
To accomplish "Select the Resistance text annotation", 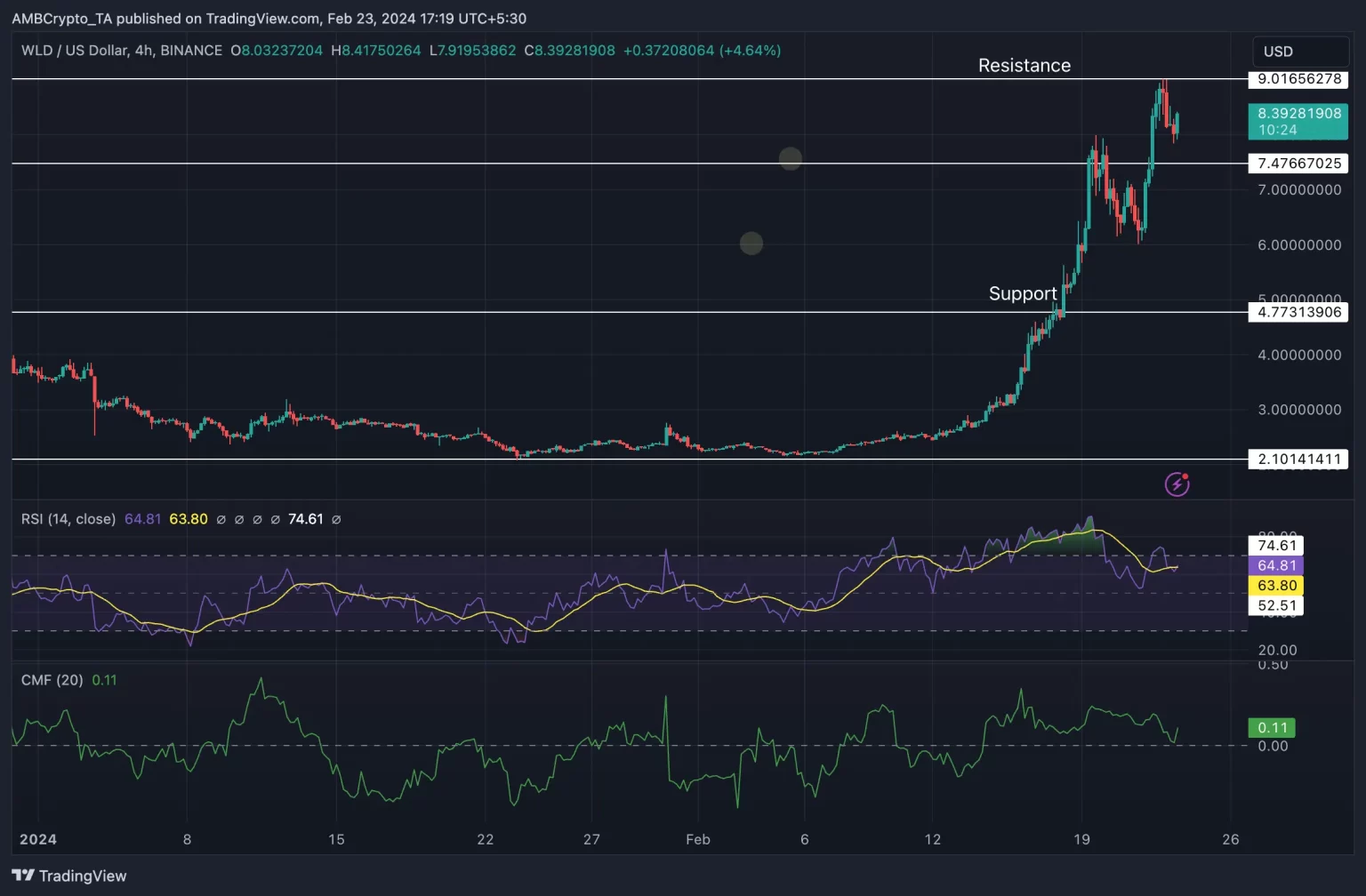I will tap(1024, 66).
